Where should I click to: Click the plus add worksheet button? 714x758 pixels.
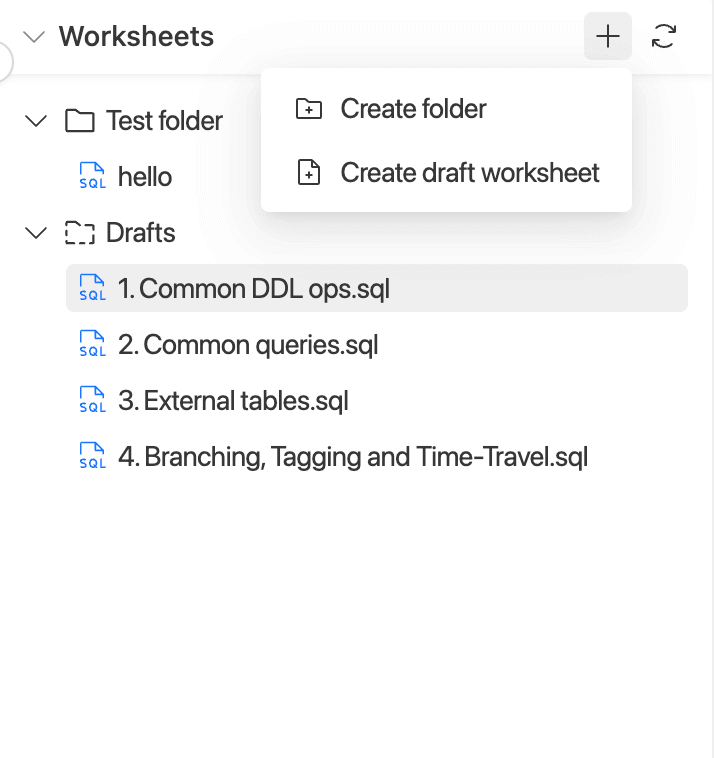608,36
